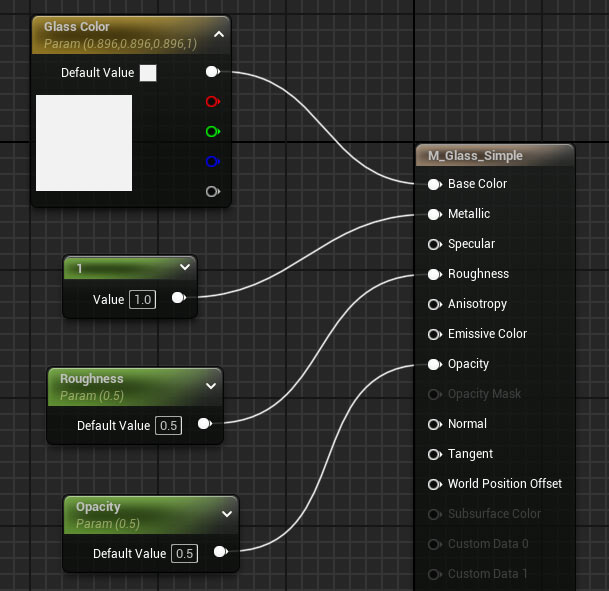Select the M_Glass_Simple node title
Image resolution: width=609 pixels, height=591 pixels.
coord(475,156)
